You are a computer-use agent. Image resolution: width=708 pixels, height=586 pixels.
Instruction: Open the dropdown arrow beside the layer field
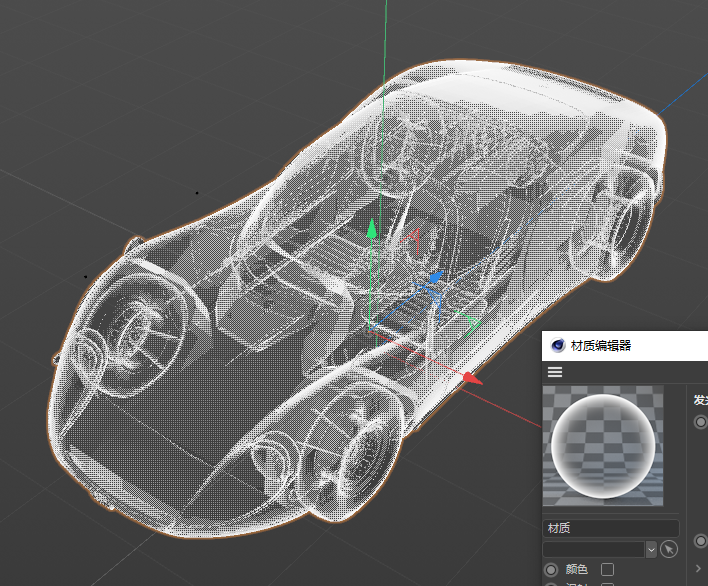click(x=651, y=550)
